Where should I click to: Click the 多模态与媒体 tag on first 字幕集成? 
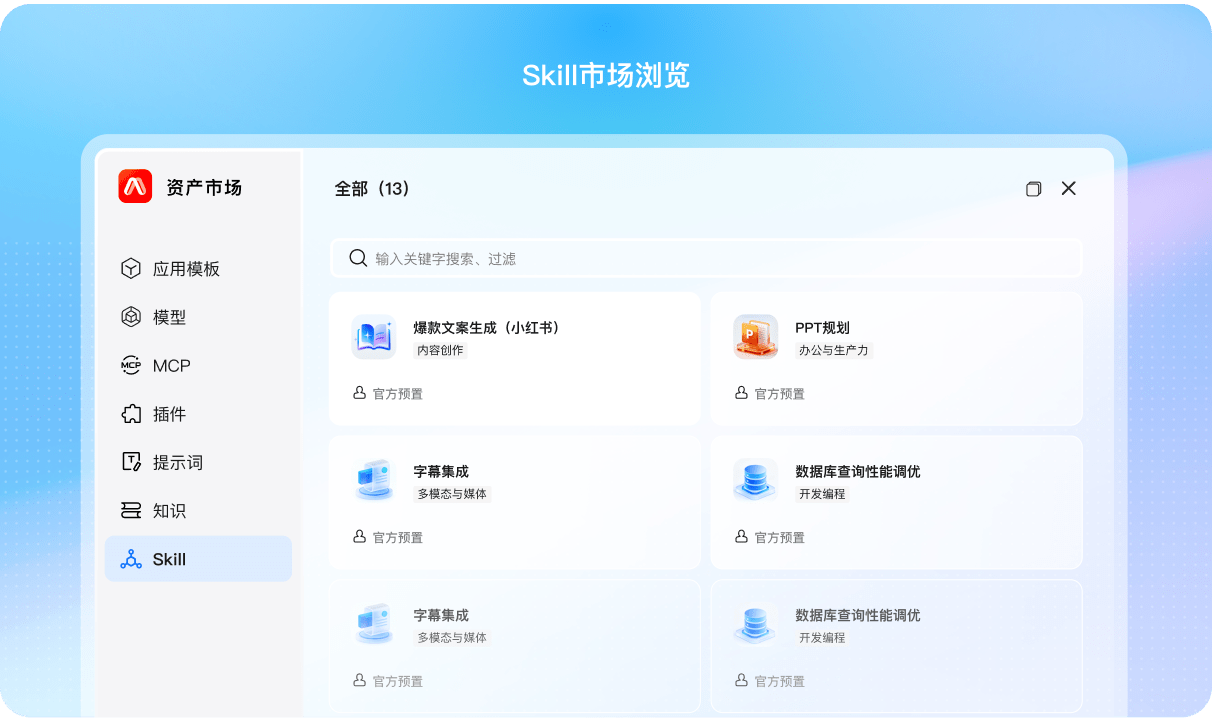(452, 494)
